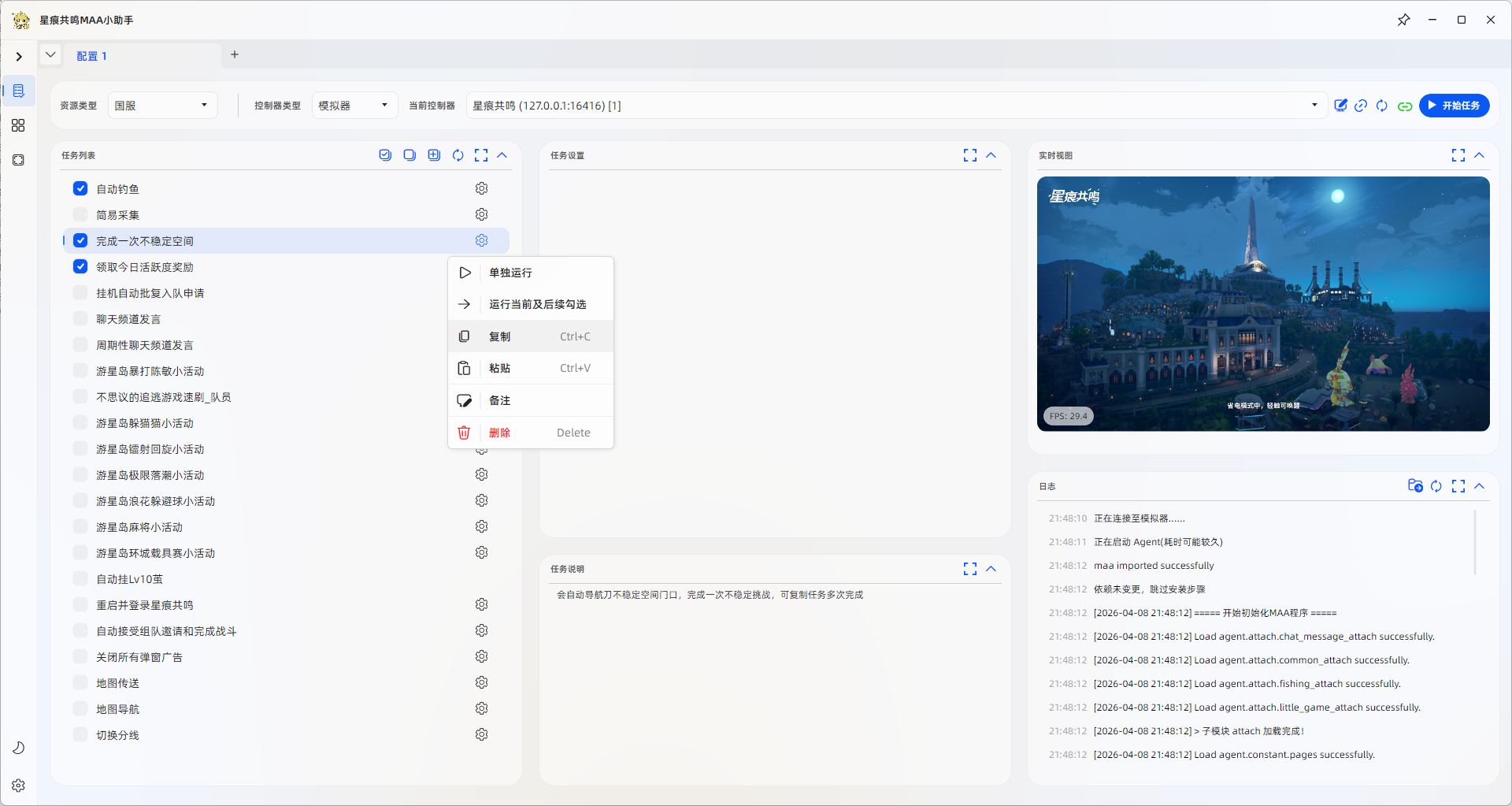This screenshot has height=806, width=1512.
Task: Select all tasks icon in task list header
Action: pyautogui.click(x=385, y=155)
